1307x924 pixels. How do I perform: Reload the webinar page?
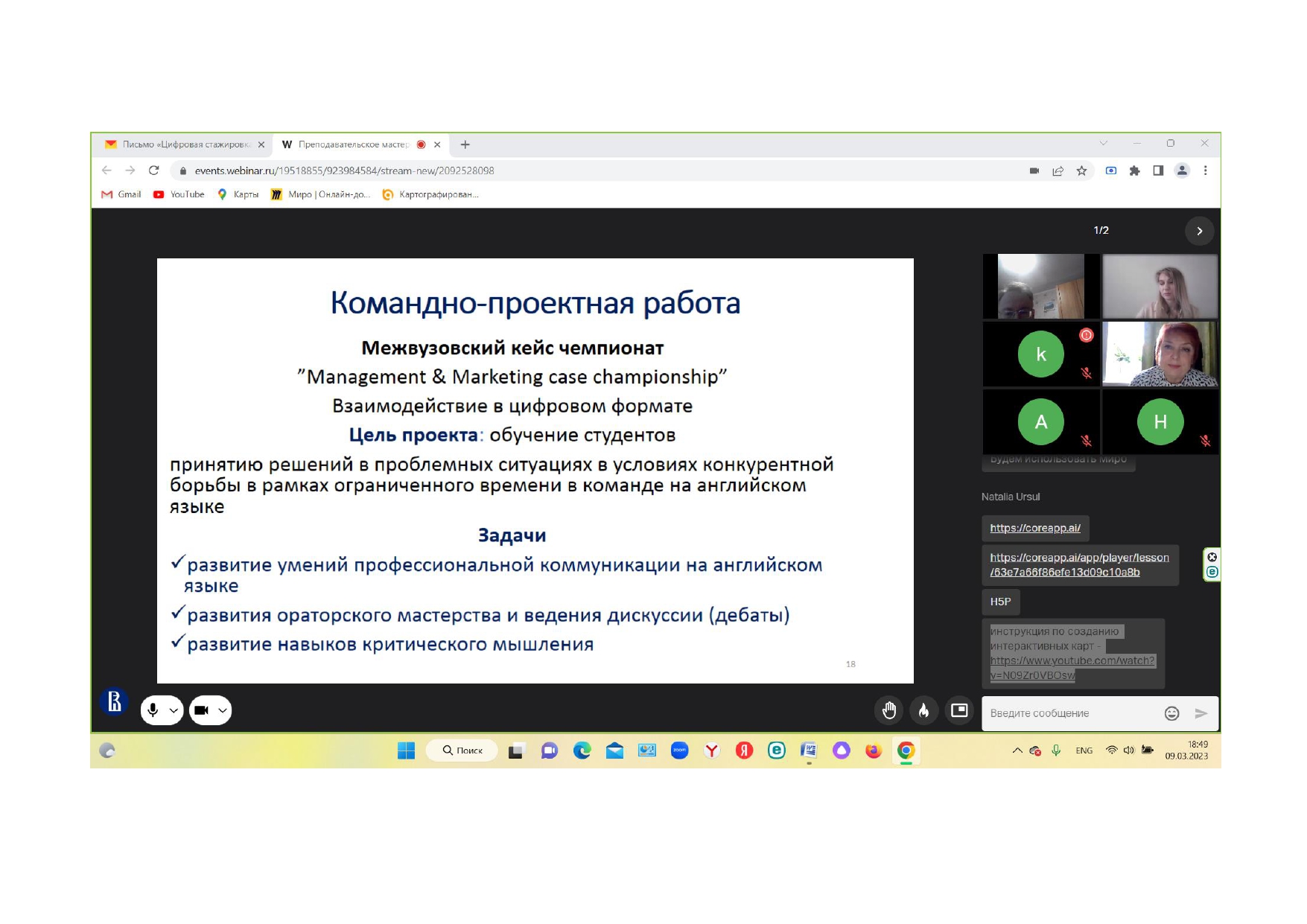(x=154, y=171)
